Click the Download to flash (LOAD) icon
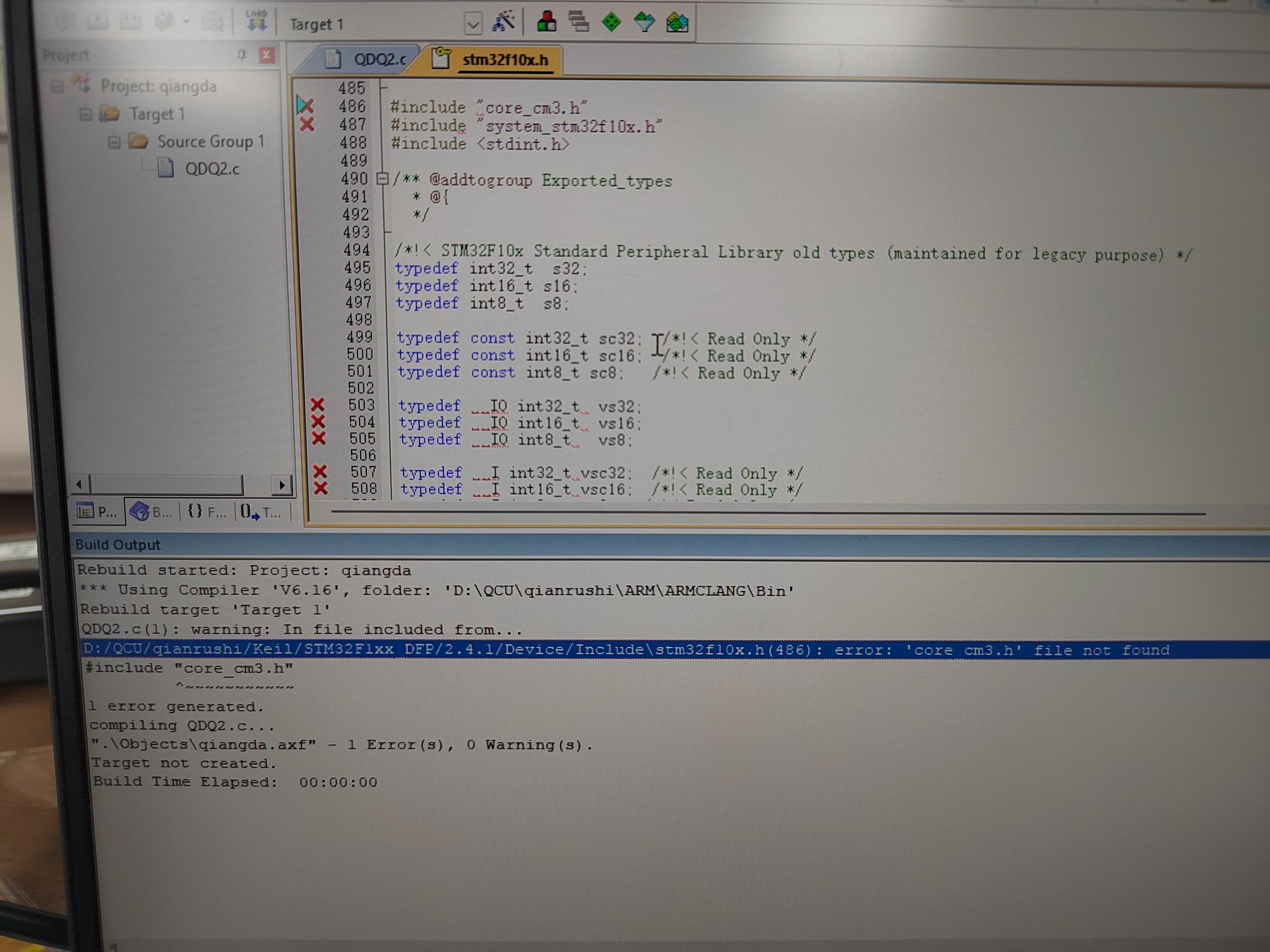 256,21
